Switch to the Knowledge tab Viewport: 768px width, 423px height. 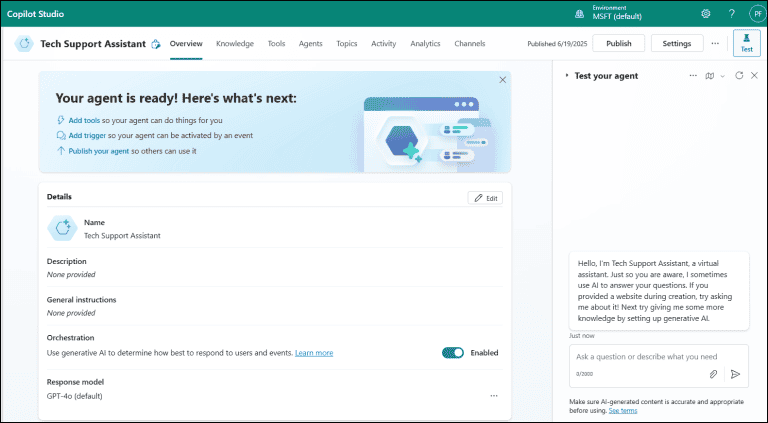pos(235,44)
